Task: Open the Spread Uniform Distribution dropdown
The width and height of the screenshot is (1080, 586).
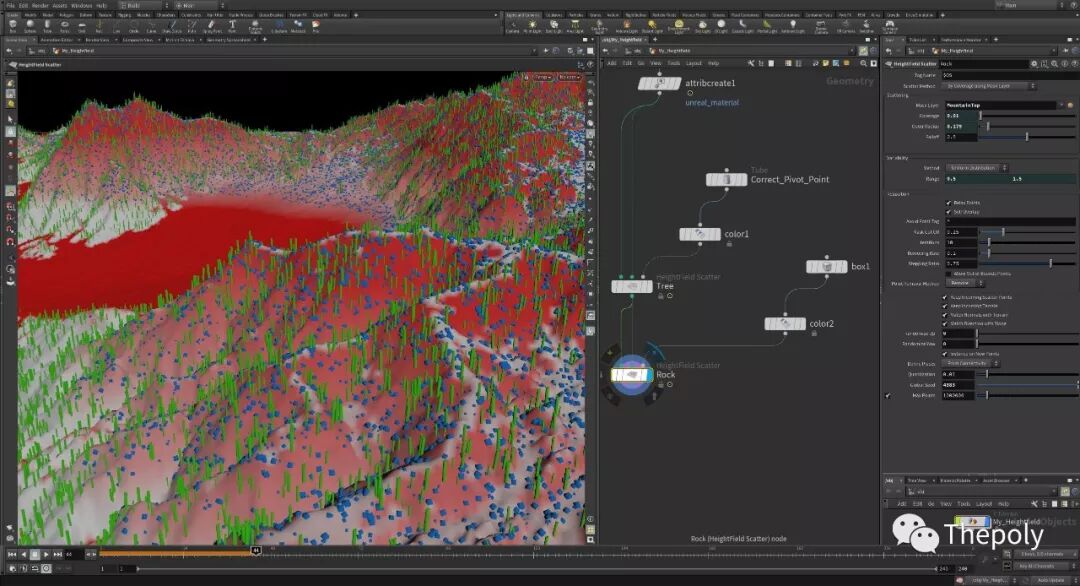Action: pos(977,168)
